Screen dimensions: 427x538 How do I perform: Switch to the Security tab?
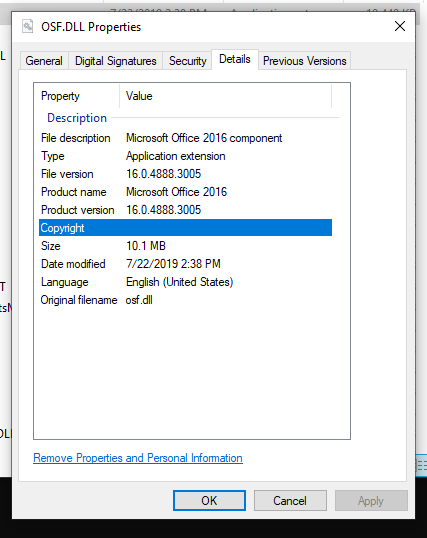(187, 61)
